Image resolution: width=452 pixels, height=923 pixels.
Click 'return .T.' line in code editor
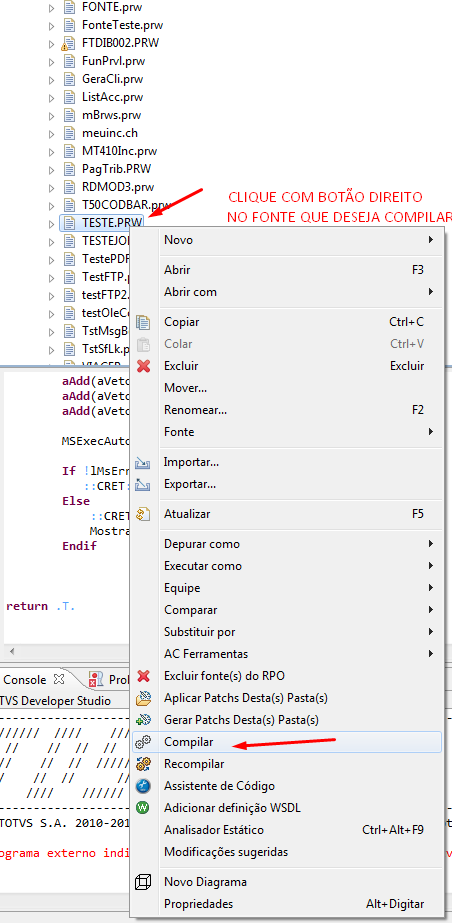coord(41,606)
